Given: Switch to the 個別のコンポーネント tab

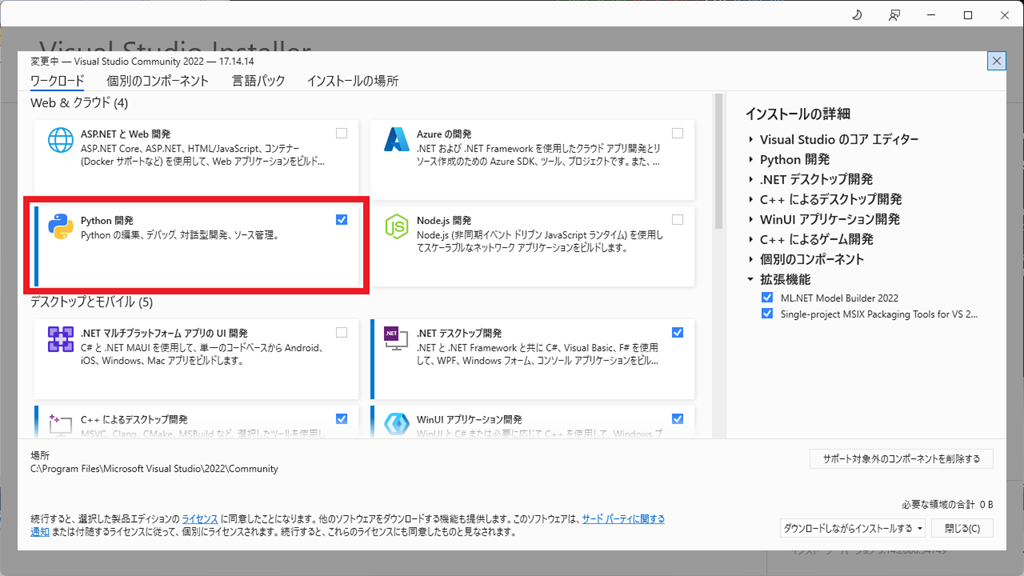Looking at the screenshot, I should [x=157, y=81].
